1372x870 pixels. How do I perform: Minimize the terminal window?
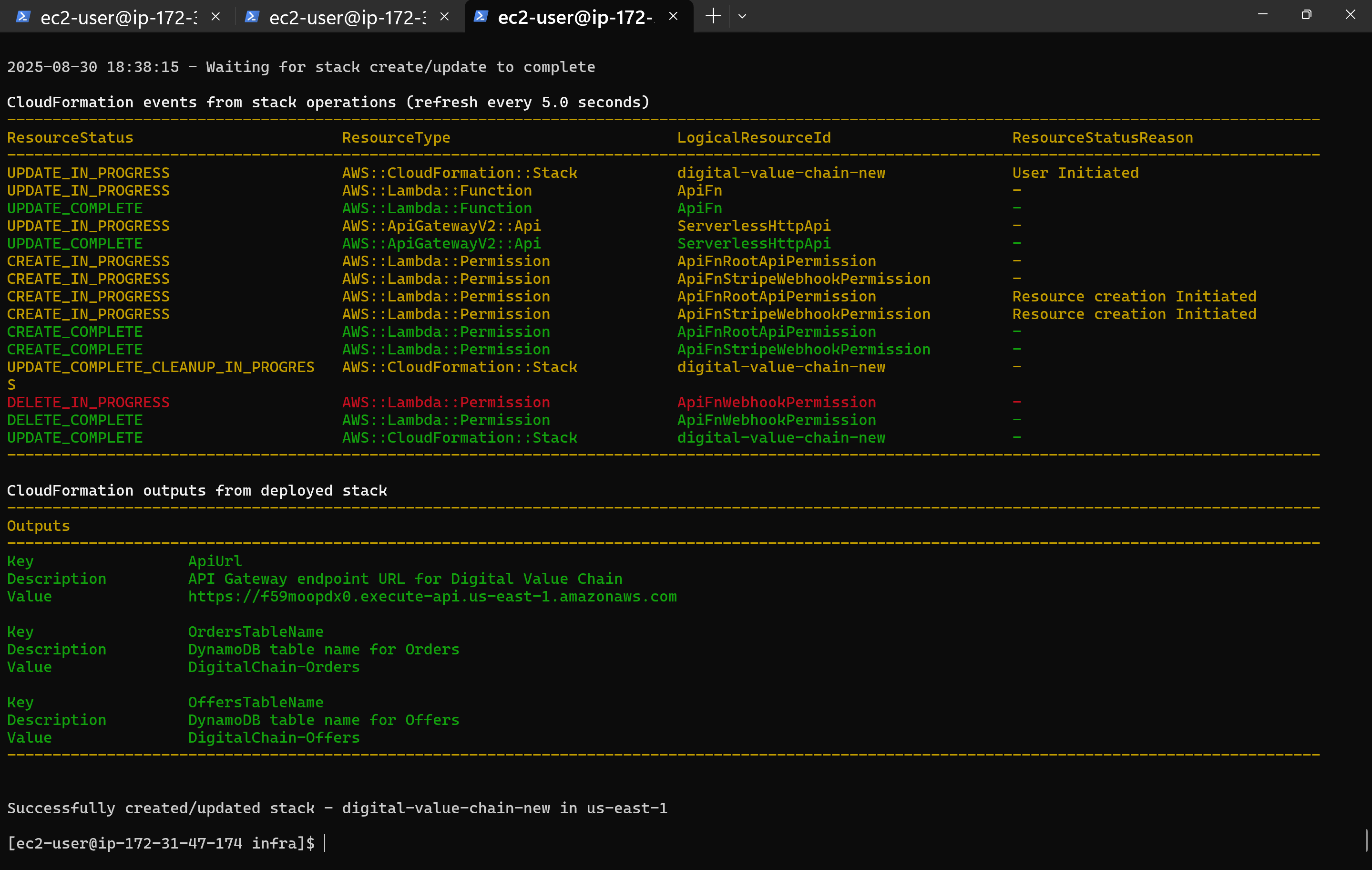click(1263, 15)
